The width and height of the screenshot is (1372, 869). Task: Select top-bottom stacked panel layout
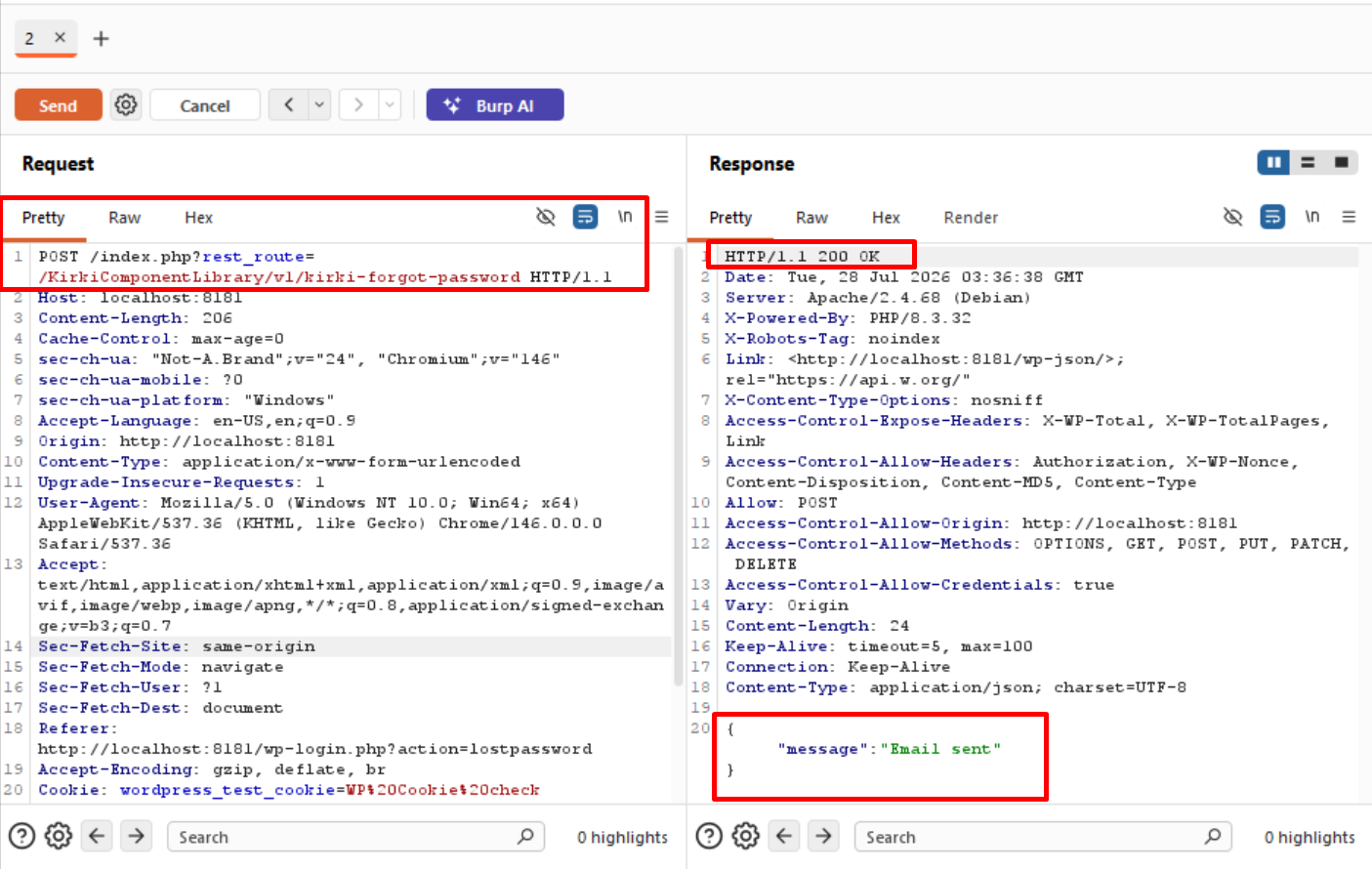tap(1308, 162)
